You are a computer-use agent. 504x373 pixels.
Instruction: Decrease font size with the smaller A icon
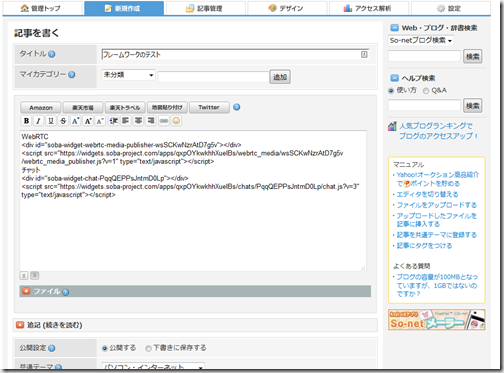(100, 121)
